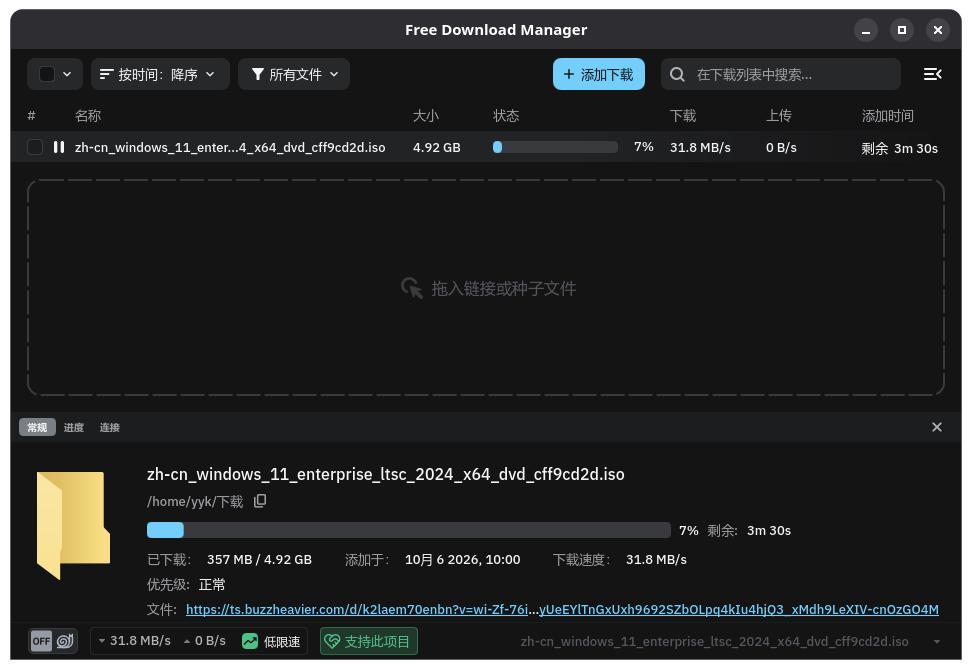
Task: Click the 7% value in the download row
Action: pyautogui.click(x=643, y=147)
